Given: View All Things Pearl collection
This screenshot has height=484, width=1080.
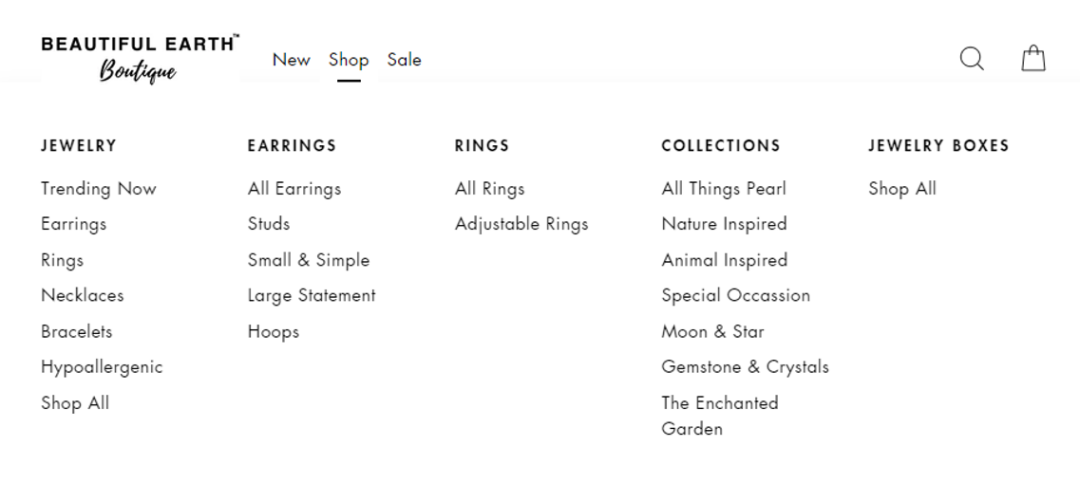Looking at the screenshot, I should coord(724,189).
